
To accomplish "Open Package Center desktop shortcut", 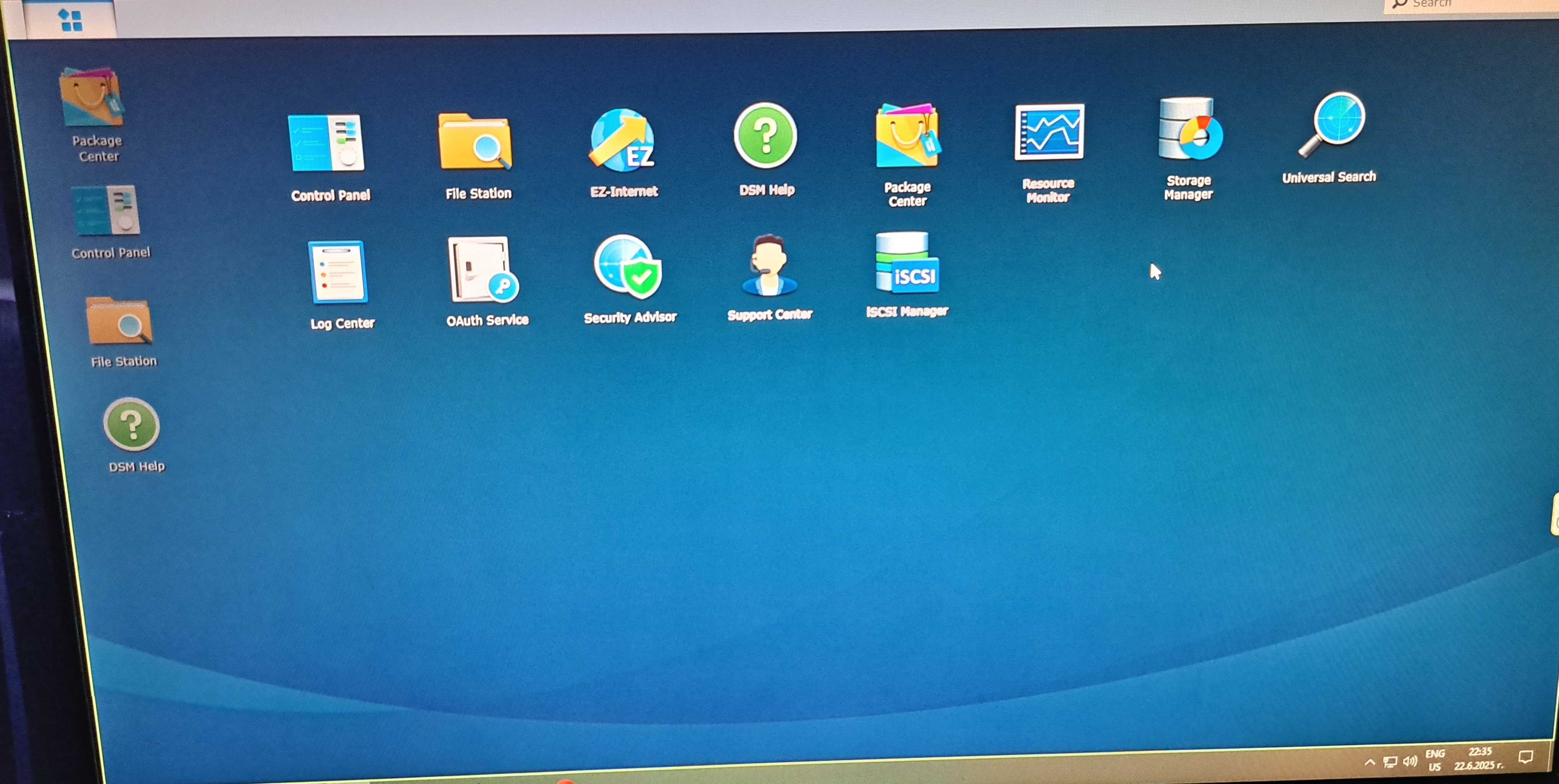I will [95, 114].
